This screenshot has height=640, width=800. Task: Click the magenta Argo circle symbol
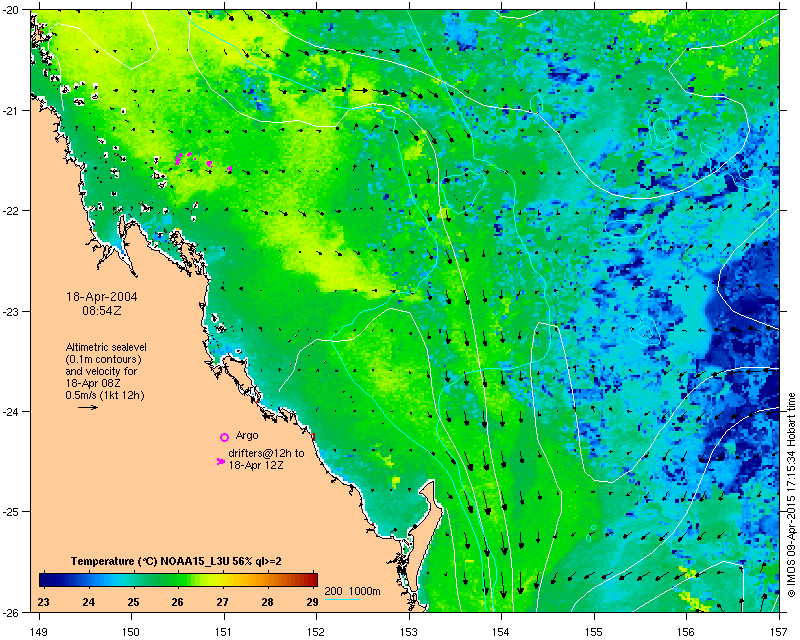(224, 437)
